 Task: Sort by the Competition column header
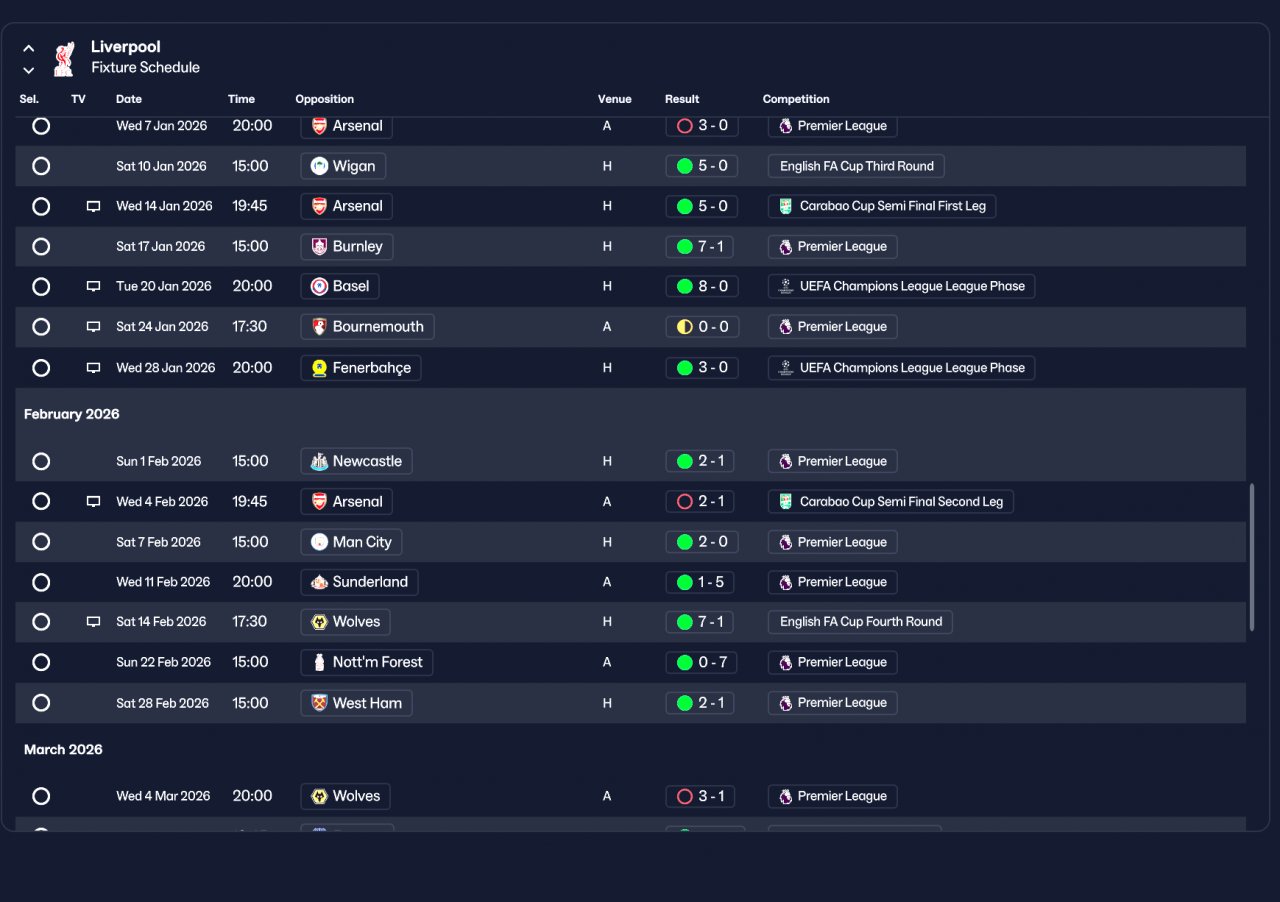796,99
